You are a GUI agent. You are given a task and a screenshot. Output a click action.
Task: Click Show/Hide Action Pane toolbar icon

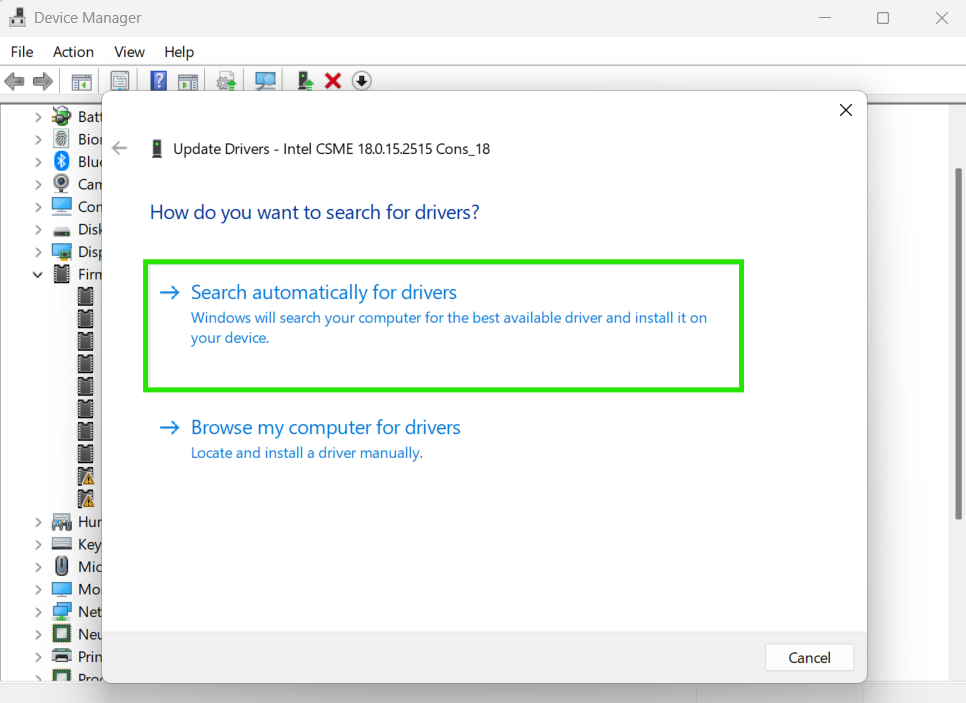coord(188,81)
